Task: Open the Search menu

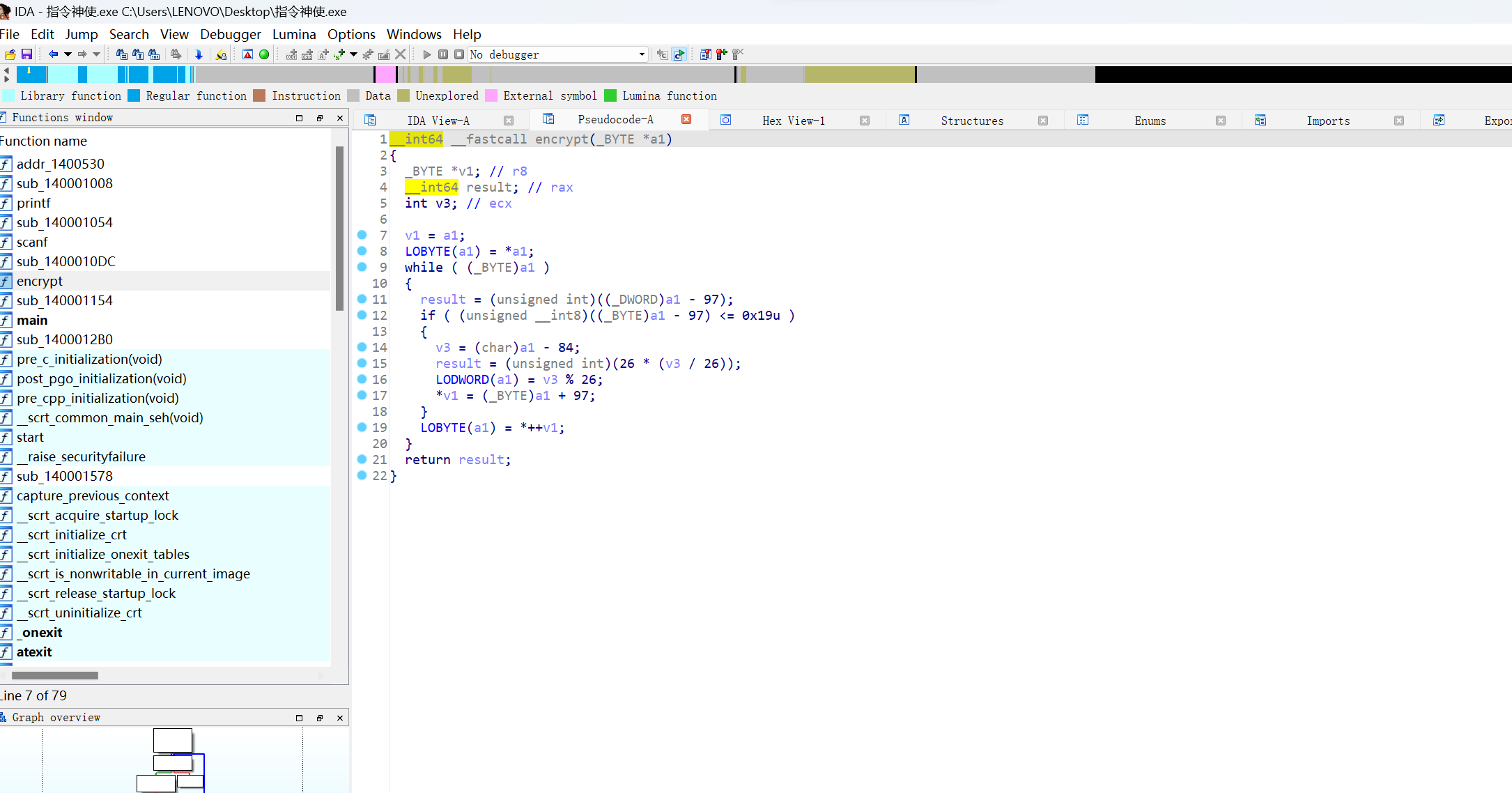Action: coord(129,34)
